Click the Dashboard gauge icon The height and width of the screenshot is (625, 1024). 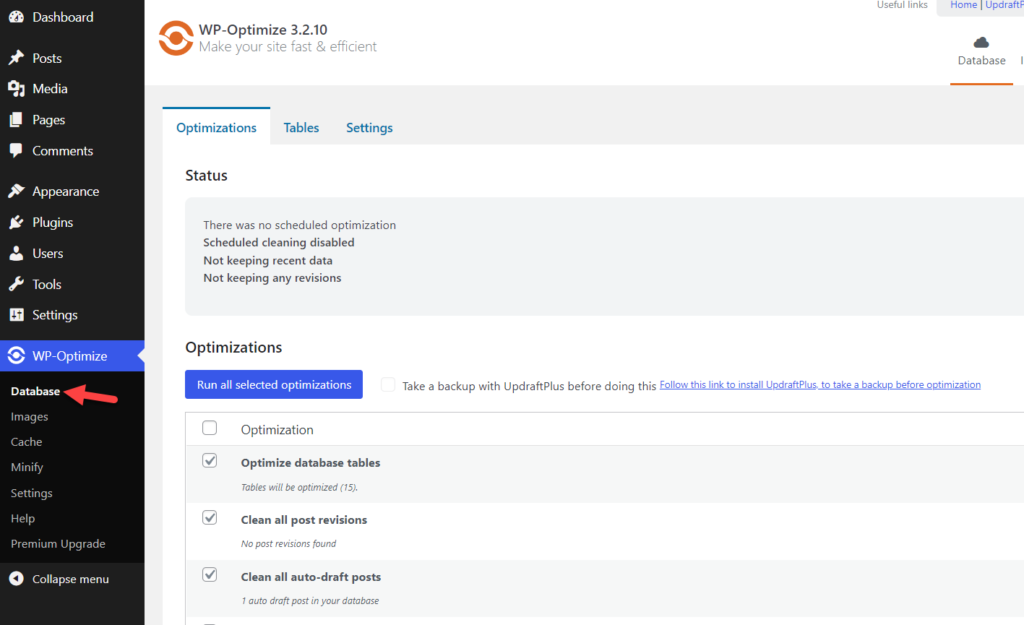(x=16, y=17)
